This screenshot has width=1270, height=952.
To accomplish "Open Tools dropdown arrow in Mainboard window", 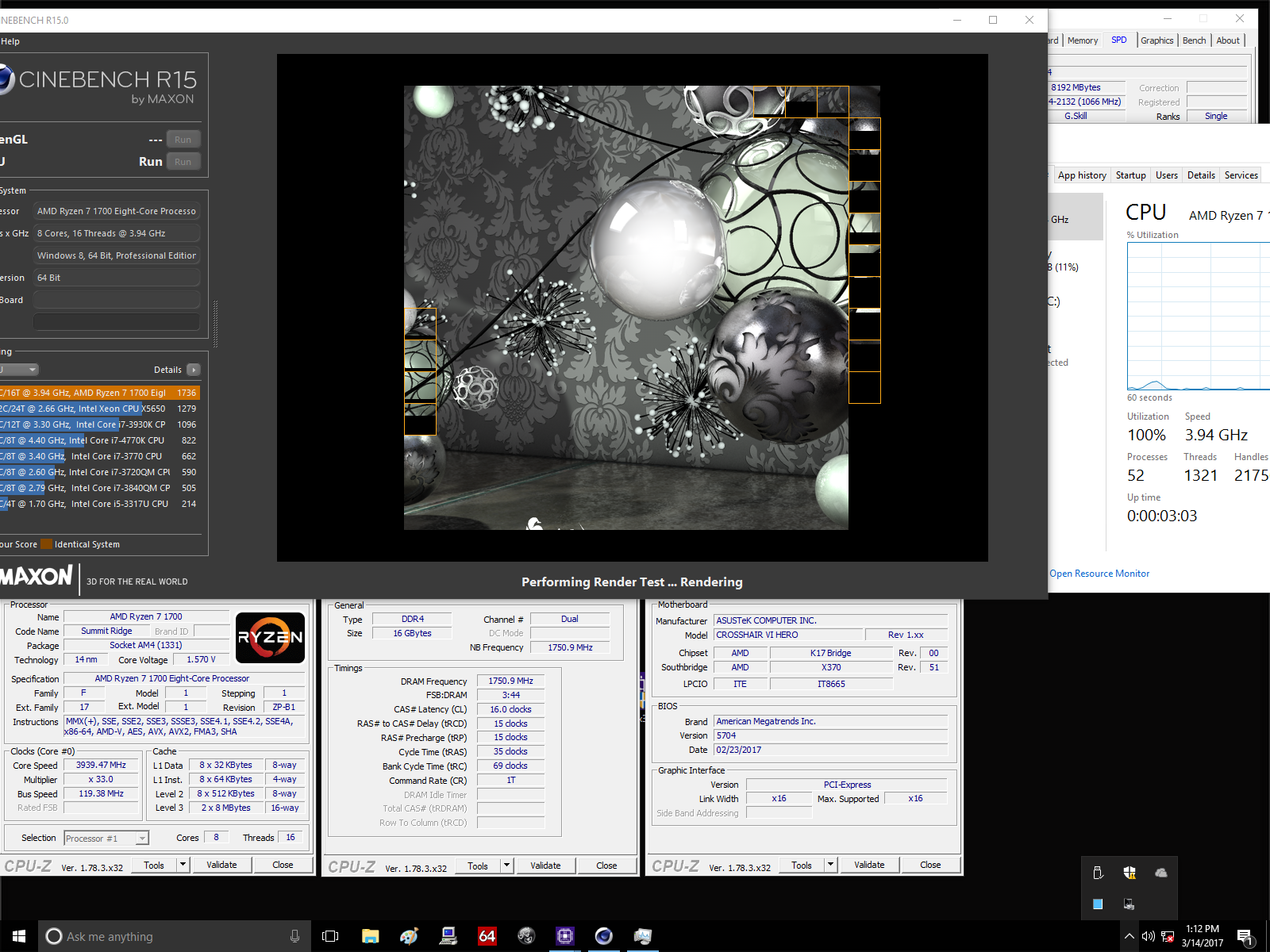I will pyautogui.click(x=830, y=865).
